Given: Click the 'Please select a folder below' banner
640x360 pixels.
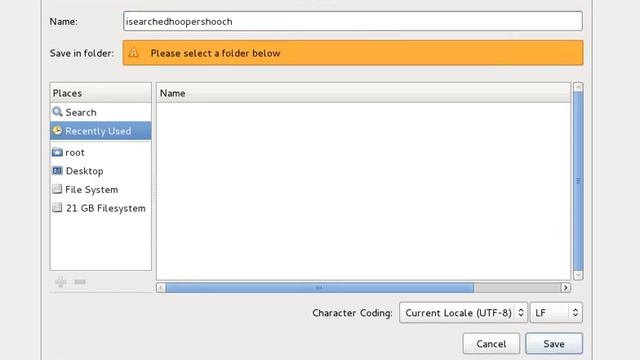Looking at the screenshot, I should (353, 53).
